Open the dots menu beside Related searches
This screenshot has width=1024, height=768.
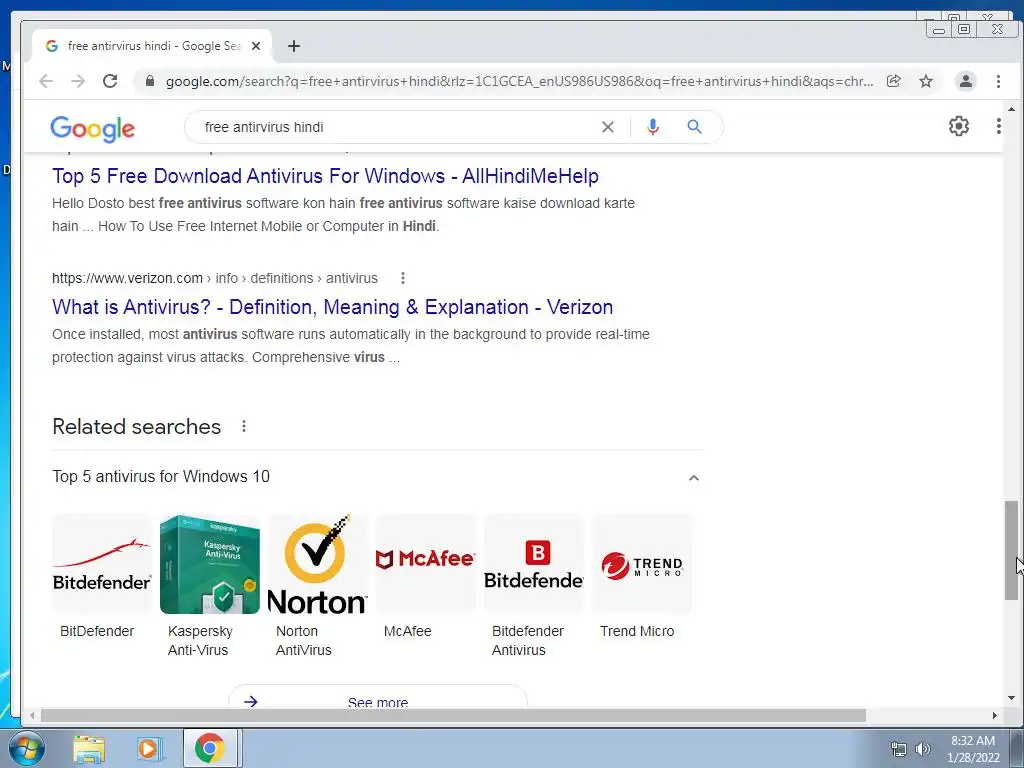[244, 426]
